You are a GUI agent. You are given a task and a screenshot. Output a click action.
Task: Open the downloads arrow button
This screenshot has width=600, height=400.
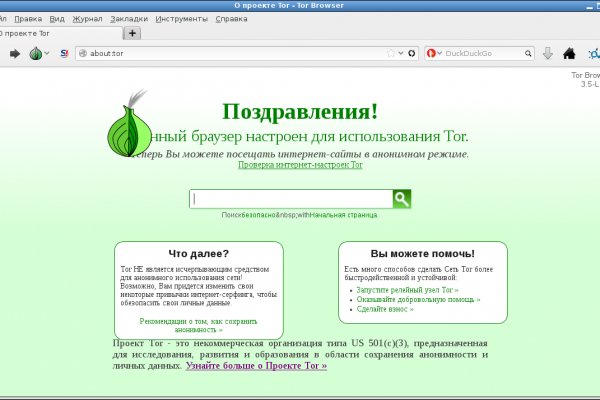[x=547, y=53]
